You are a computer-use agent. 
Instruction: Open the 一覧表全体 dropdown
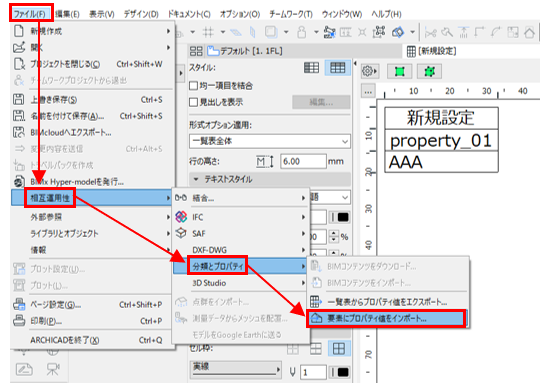[270, 141]
